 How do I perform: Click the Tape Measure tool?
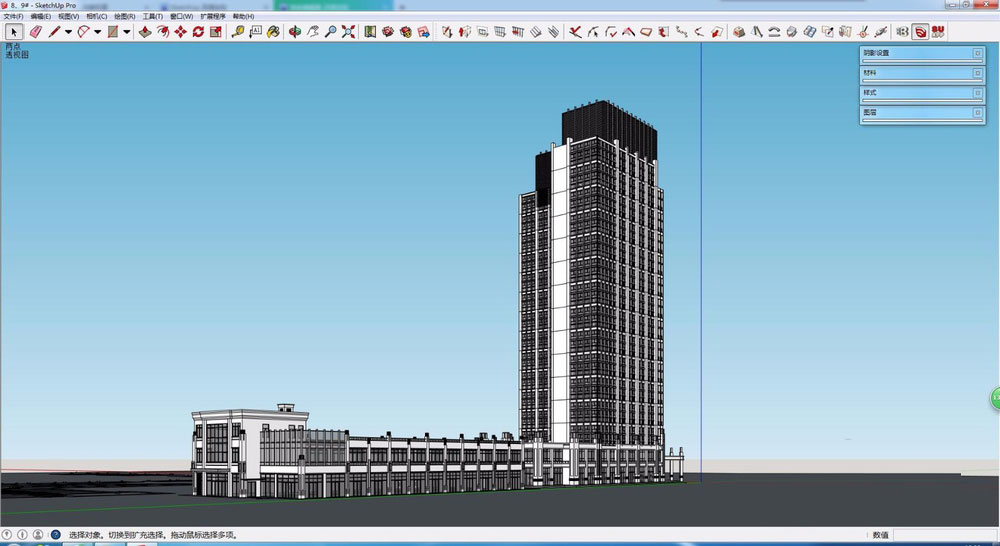pyautogui.click(x=238, y=32)
